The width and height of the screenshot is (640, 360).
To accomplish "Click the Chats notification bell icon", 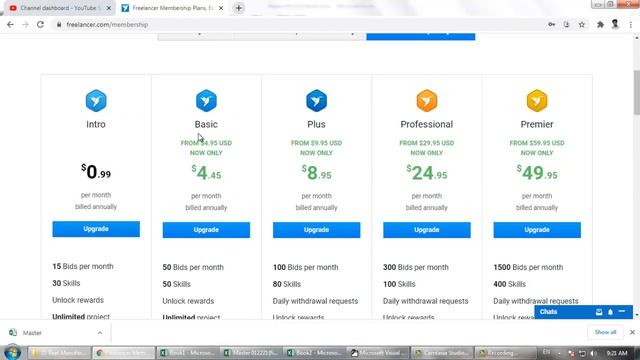I will [x=610, y=312].
